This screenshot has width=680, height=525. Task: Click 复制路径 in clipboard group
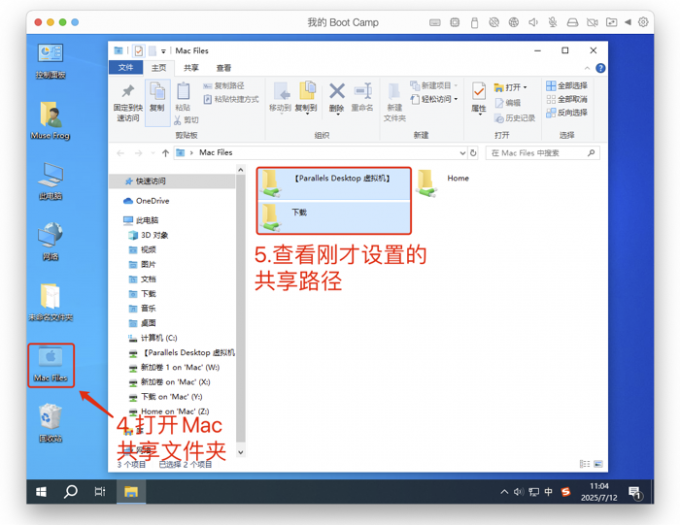[224, 86]
